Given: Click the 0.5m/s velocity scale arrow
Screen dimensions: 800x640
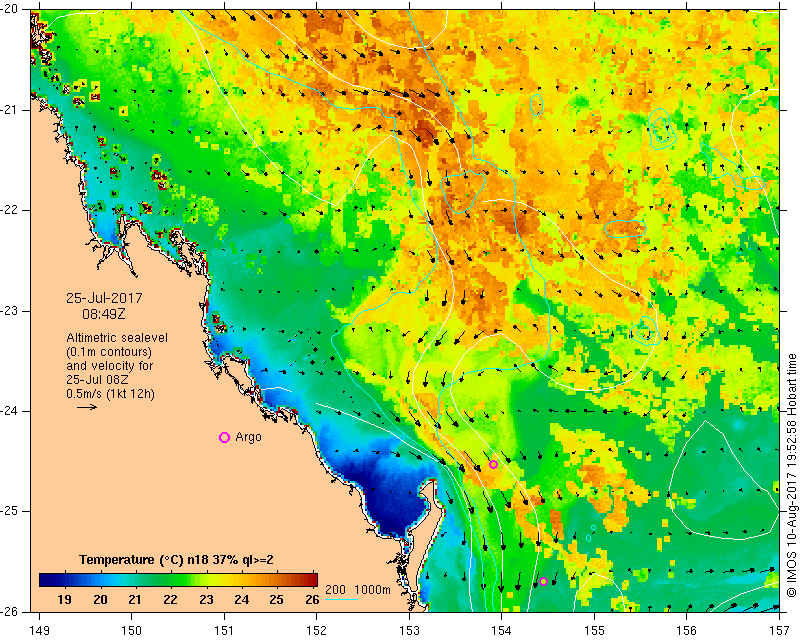Looking at the screenshot, I should (87, 407).
